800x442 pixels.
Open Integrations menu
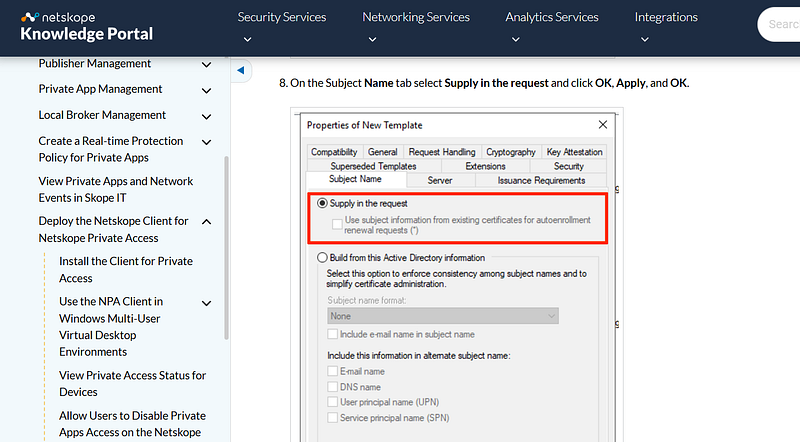coord(666,17)
